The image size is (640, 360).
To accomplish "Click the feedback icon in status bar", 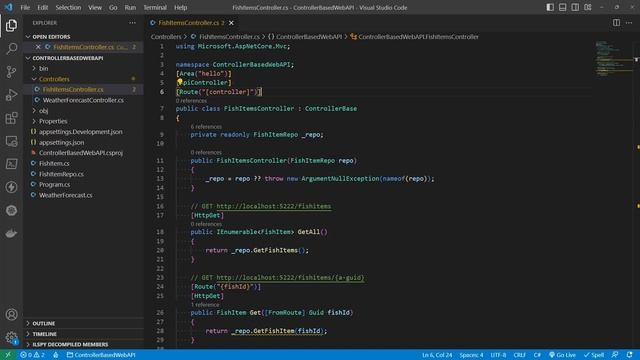I will 615,355.
